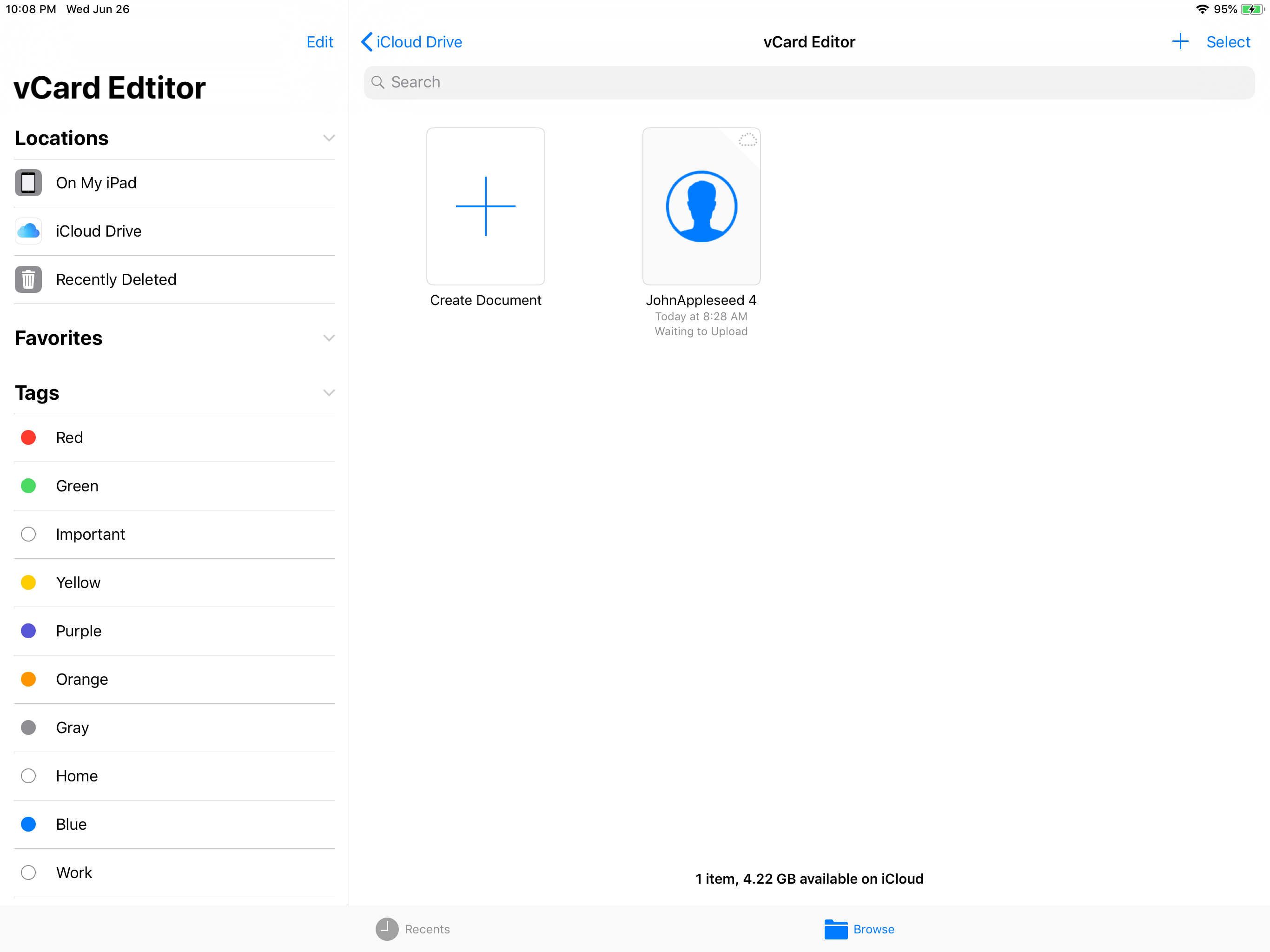Screen dimensions: 1270x952
Task: Select the Gray tag dot
Action: click(x=28, y=727)
